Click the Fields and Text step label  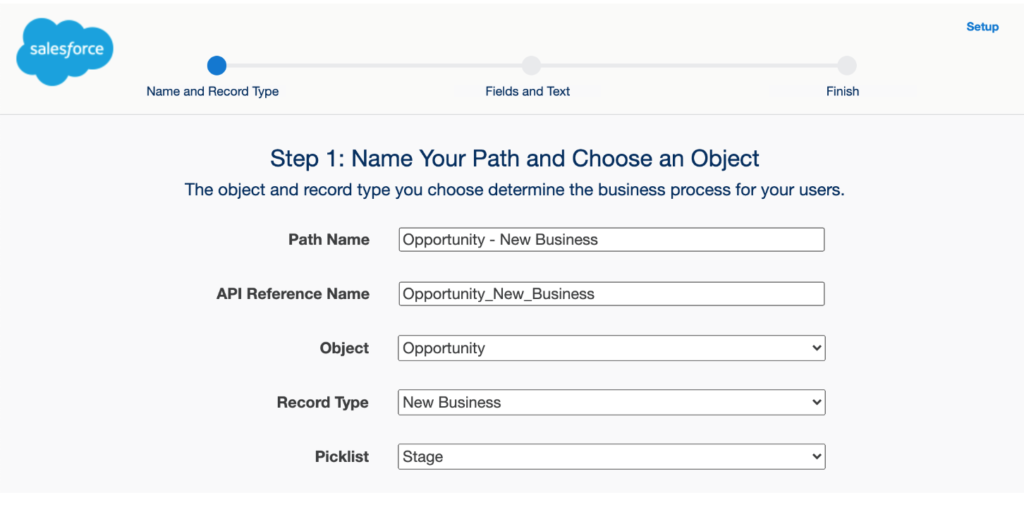pyautogui.click(x=528, y=91)
